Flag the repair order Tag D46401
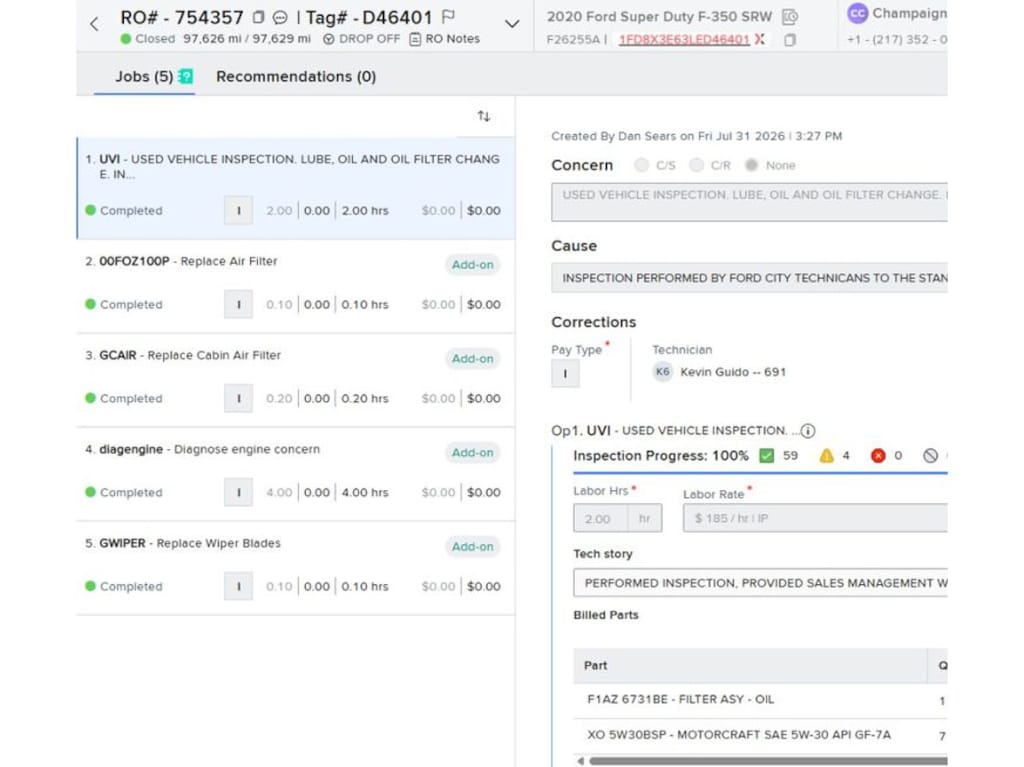1024x767 pixels. 448,17
